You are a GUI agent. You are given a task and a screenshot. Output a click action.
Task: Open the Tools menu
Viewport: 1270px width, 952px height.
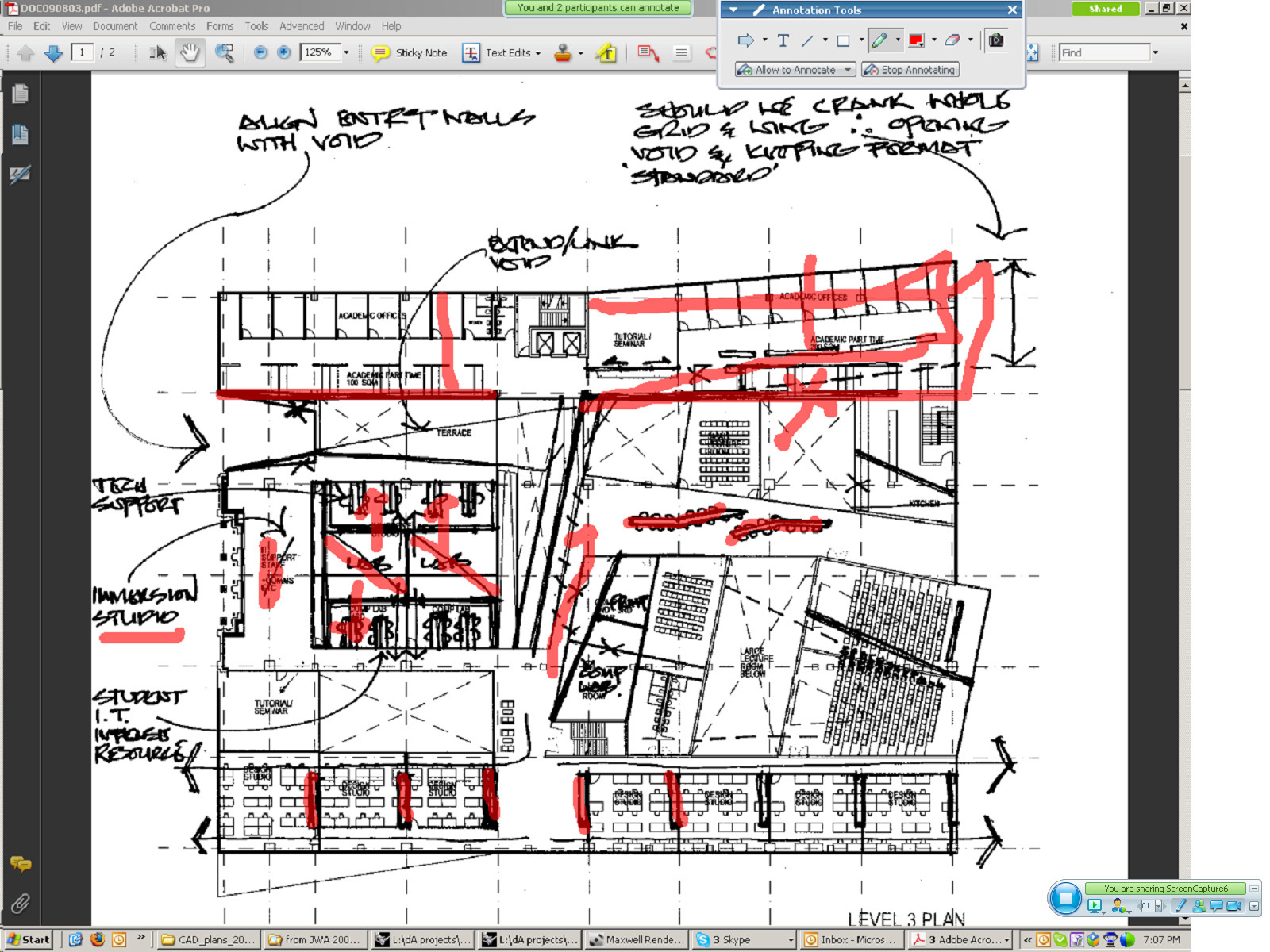[x=256, y=26]
